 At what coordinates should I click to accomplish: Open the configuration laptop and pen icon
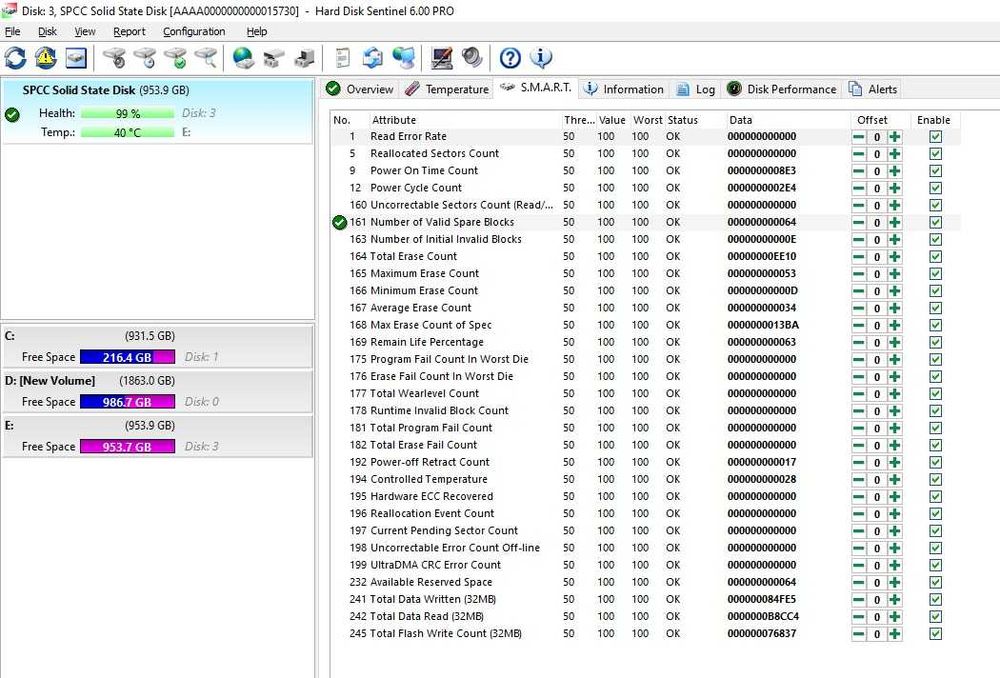[x=441, y=58]
